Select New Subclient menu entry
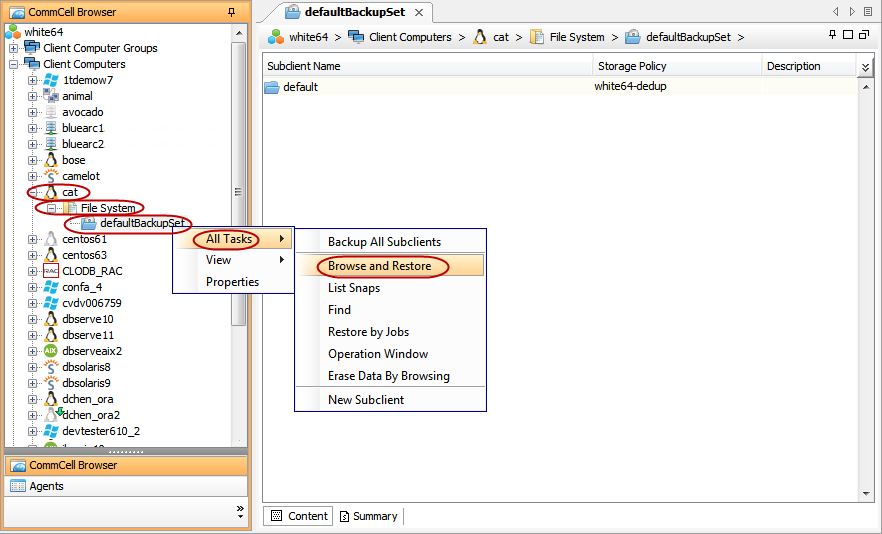882x534 pixels. pos(366,400)
